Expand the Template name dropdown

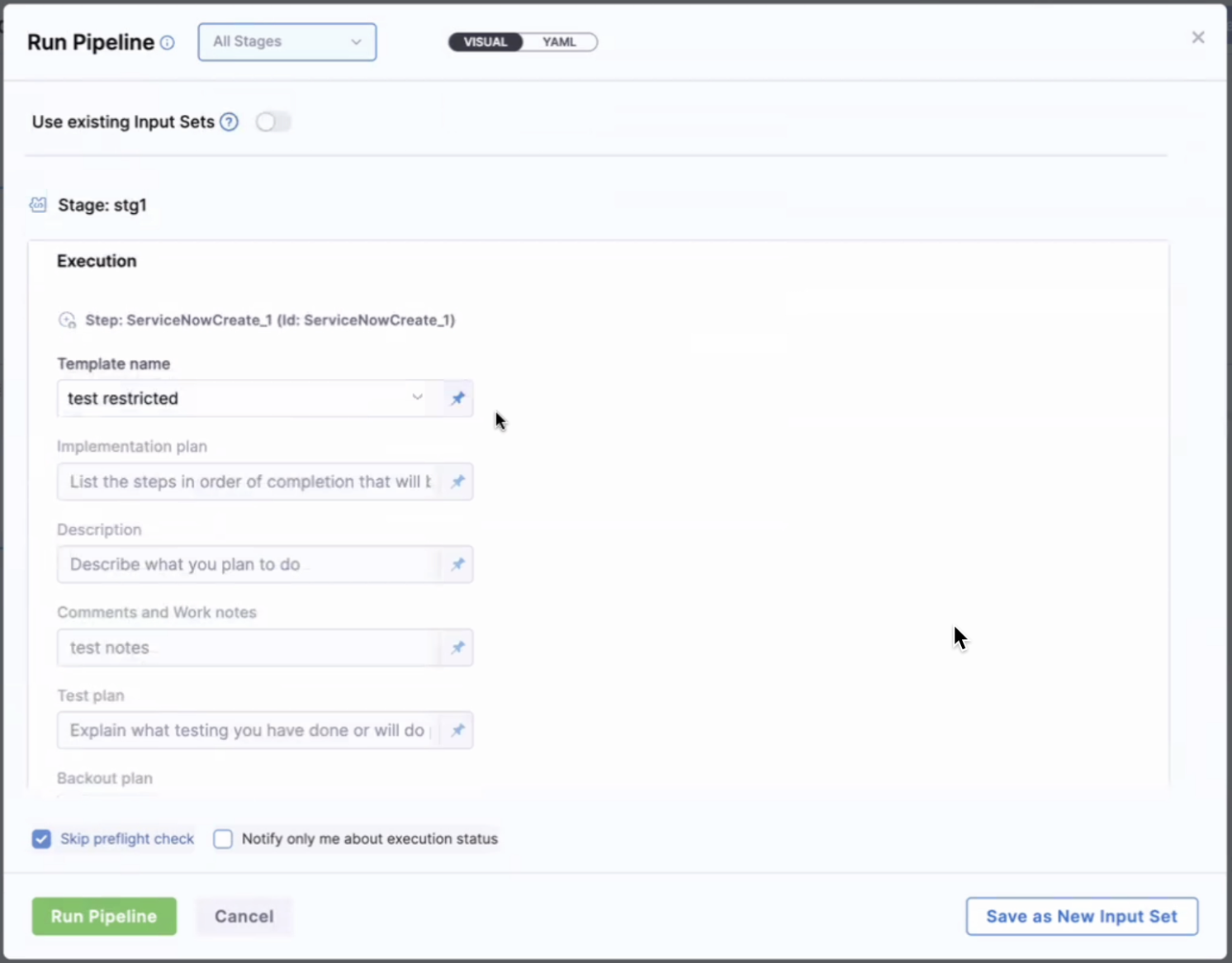tap(417, 398)
